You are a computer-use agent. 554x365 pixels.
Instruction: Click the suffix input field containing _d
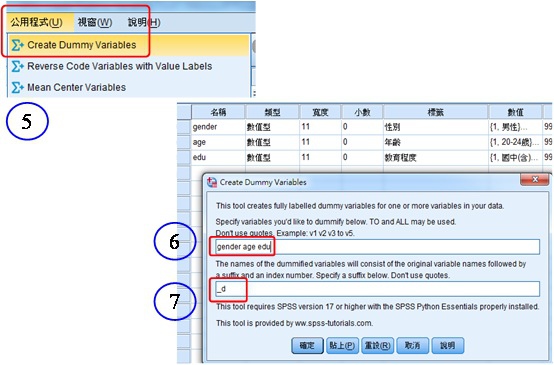click(377, 289)
